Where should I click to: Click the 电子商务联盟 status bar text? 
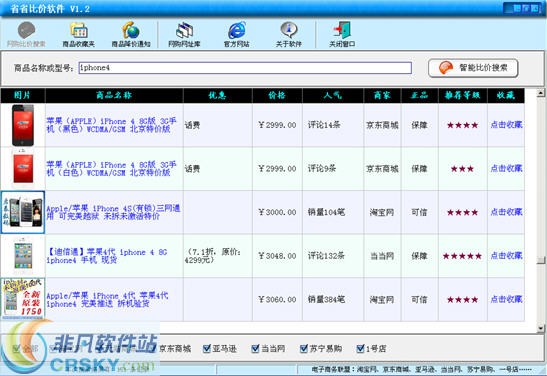pyautogui.click(x=421, y=369)
